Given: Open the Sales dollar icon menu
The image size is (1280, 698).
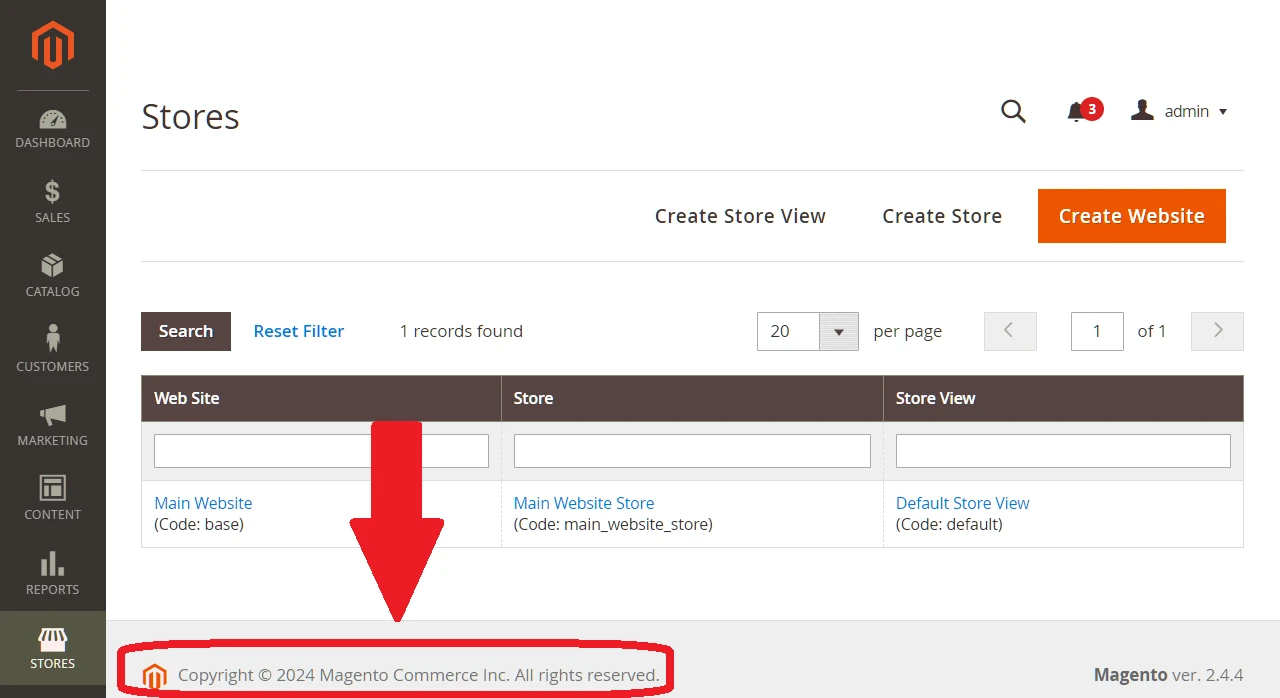Looking at the screenshot, I should pyautogui.click(x=52, y=202).
